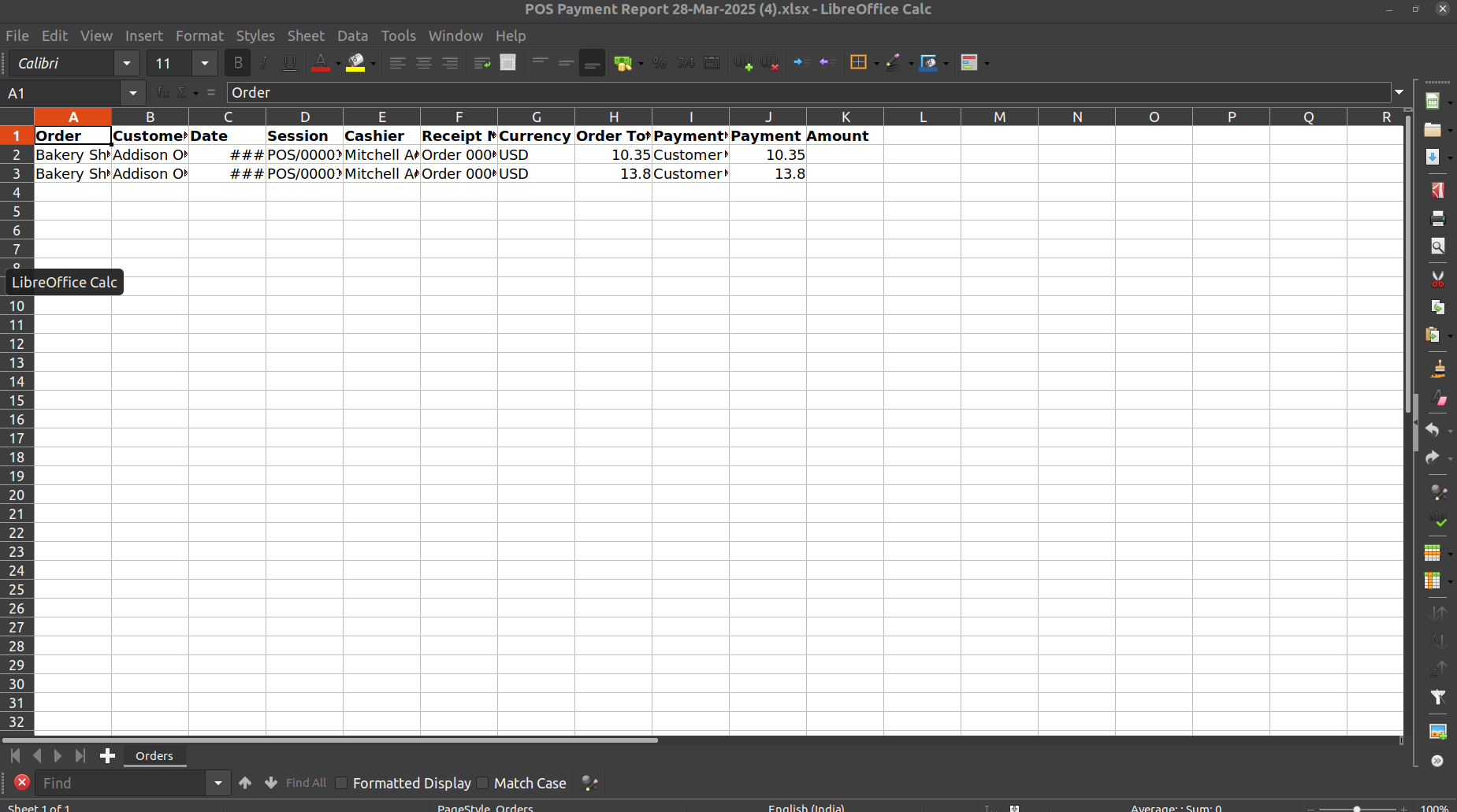1457x812 pixels.
Task: Open the font size dropdown
Action: (205, 63)
